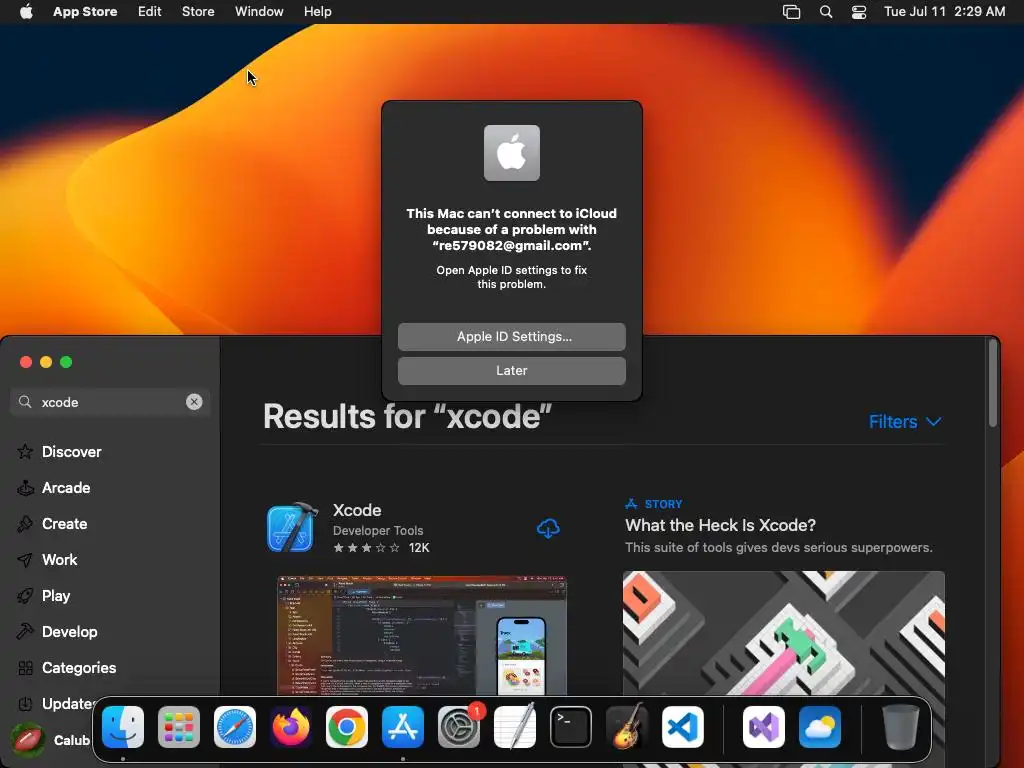Launch Terminal from the Dock

pos(571,727)
